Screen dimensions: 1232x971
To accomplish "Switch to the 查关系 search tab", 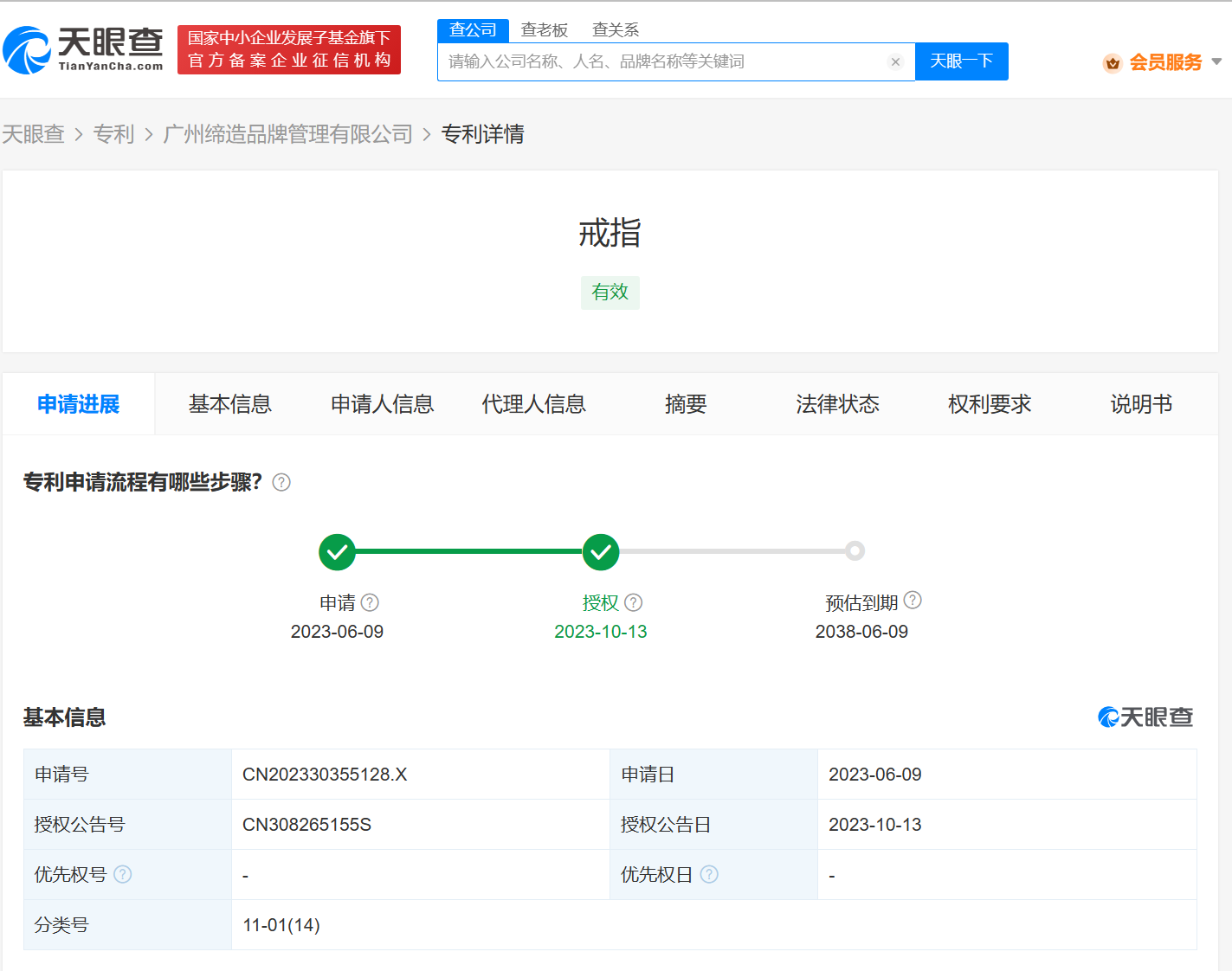I will pyautogui.click(x=616, y=30).
